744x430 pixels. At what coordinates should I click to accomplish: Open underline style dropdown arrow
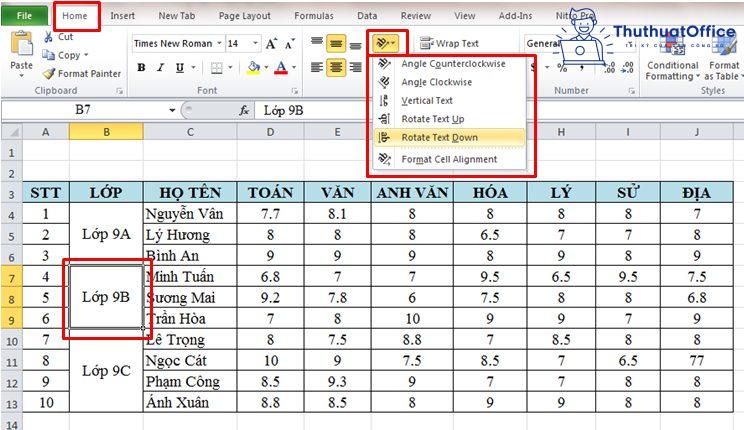pyautogui.click(x=194, y=67)
